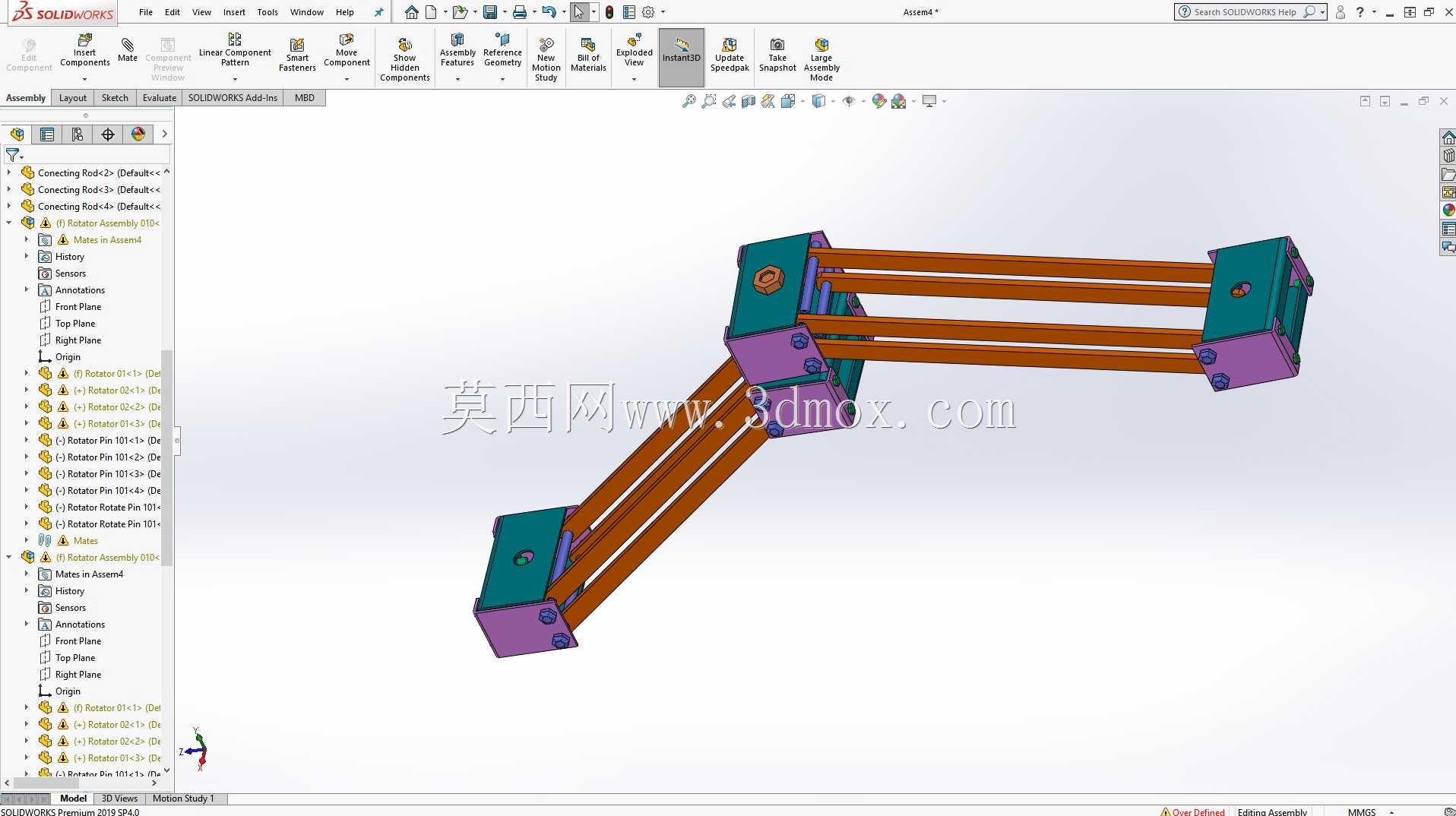Open Exploded View dropdown arrow

tap(635, 79)
